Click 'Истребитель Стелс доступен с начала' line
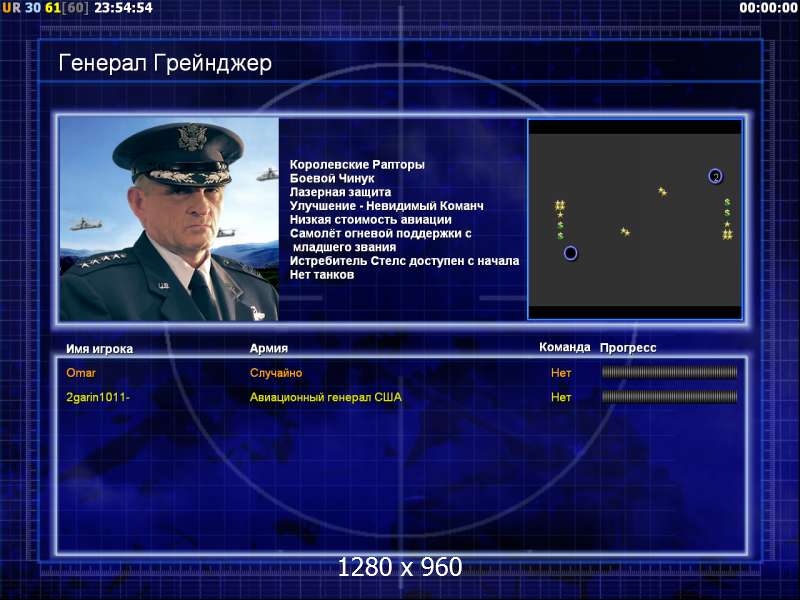The width and height of the screenshot is (800, 600). [405, 261]
